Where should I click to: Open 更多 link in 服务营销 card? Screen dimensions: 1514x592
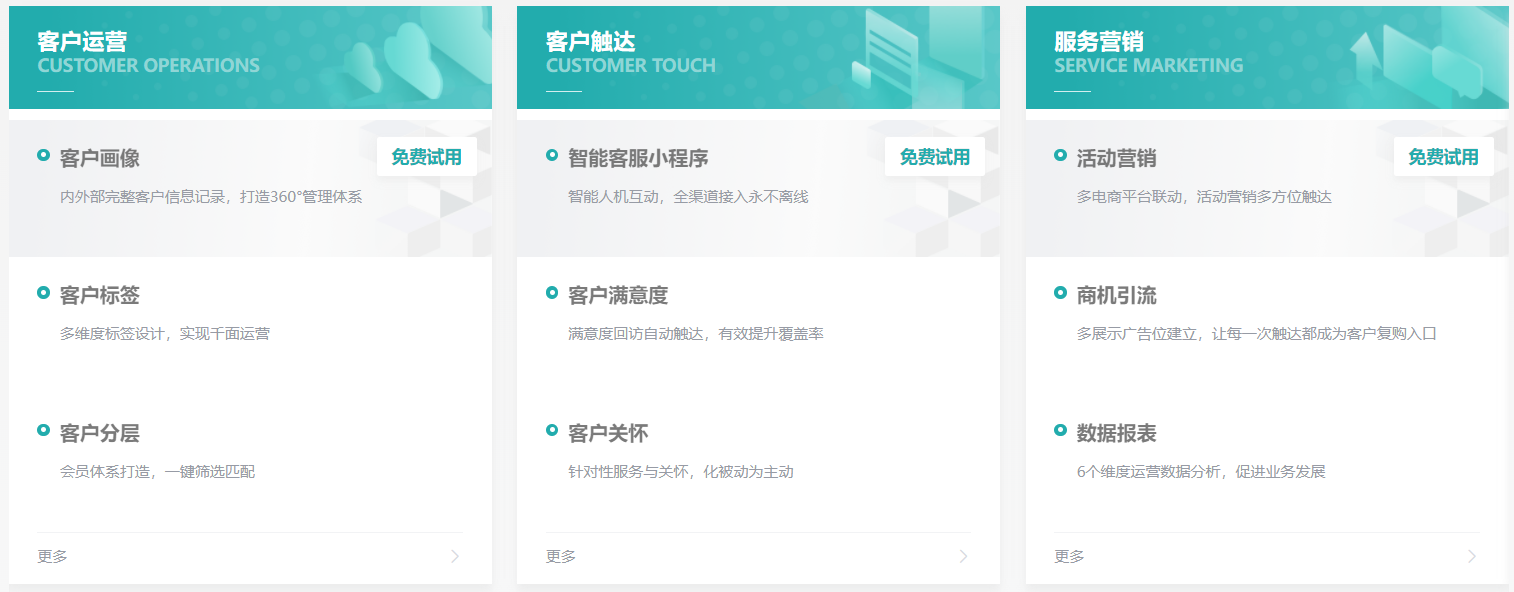click(x=1069, y=556)
